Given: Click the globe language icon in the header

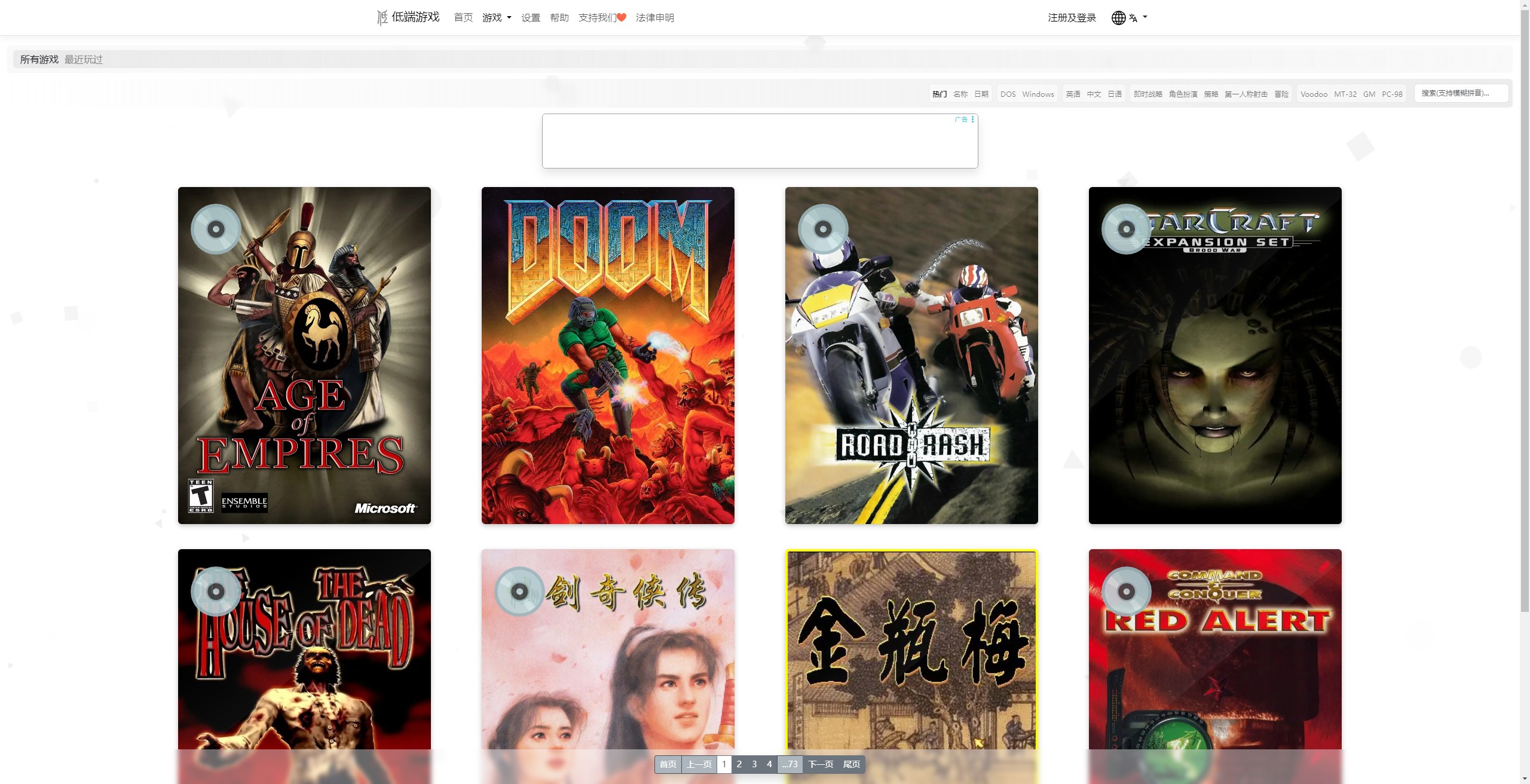Looking at the screenshot, I should 1118,17.
